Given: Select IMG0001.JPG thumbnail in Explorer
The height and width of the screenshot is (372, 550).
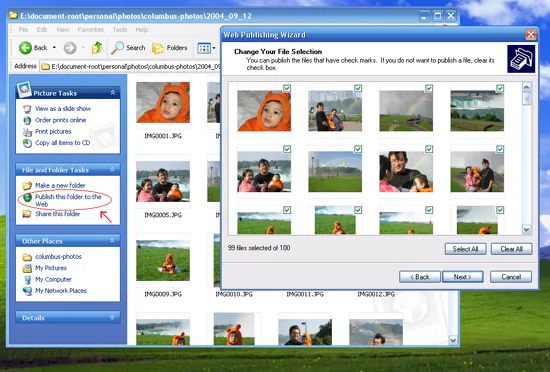Looking at the screenshot, I should [163, 102].
